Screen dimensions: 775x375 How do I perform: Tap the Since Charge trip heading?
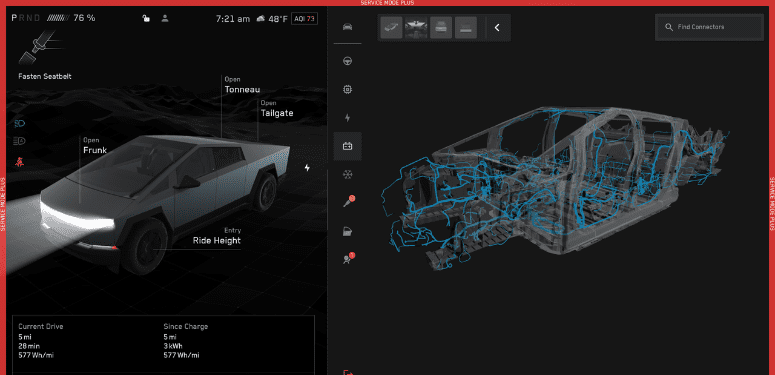tap(186, 327)
